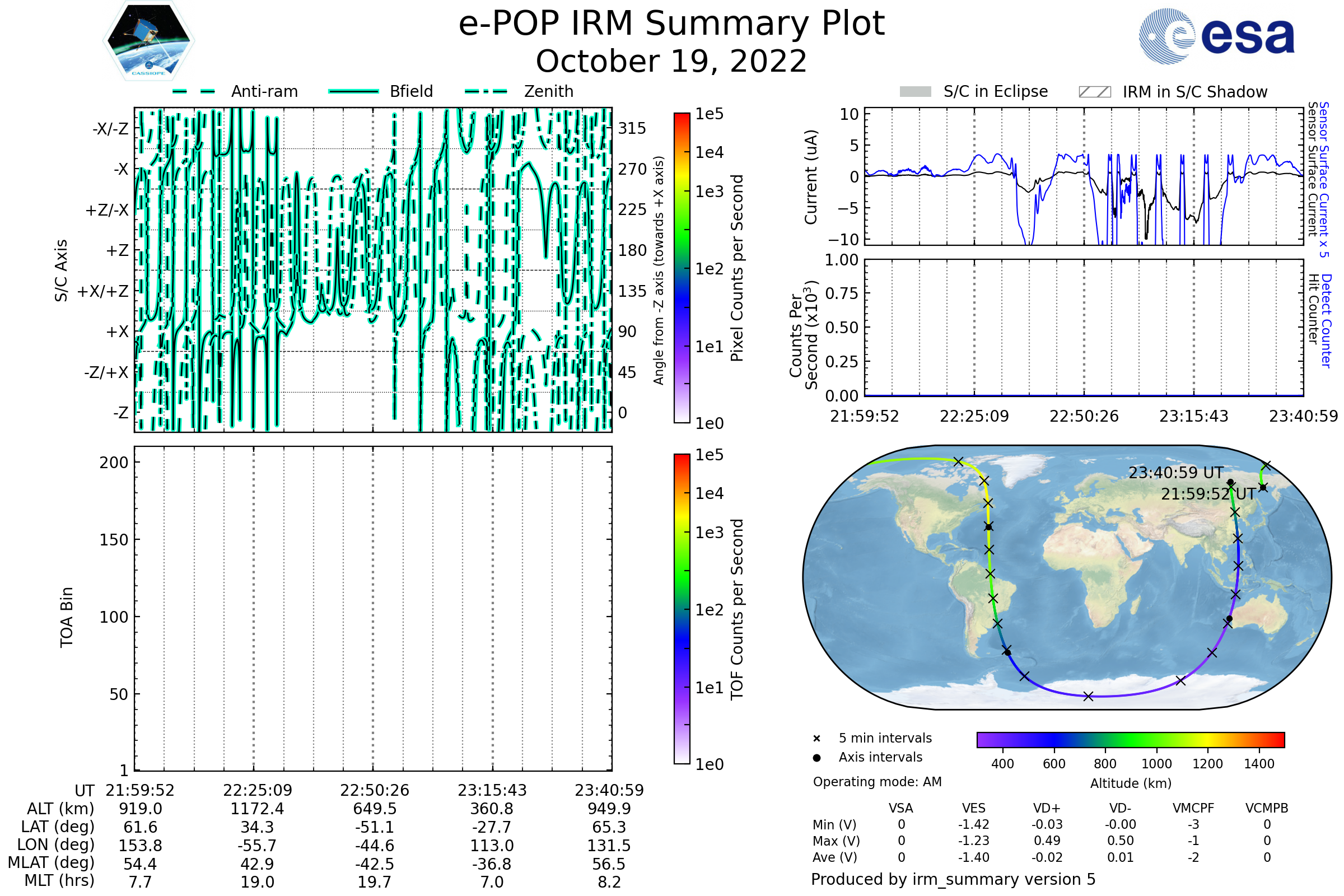Click the CASSIOPE satellite hexagon logo

coord(148,40)
